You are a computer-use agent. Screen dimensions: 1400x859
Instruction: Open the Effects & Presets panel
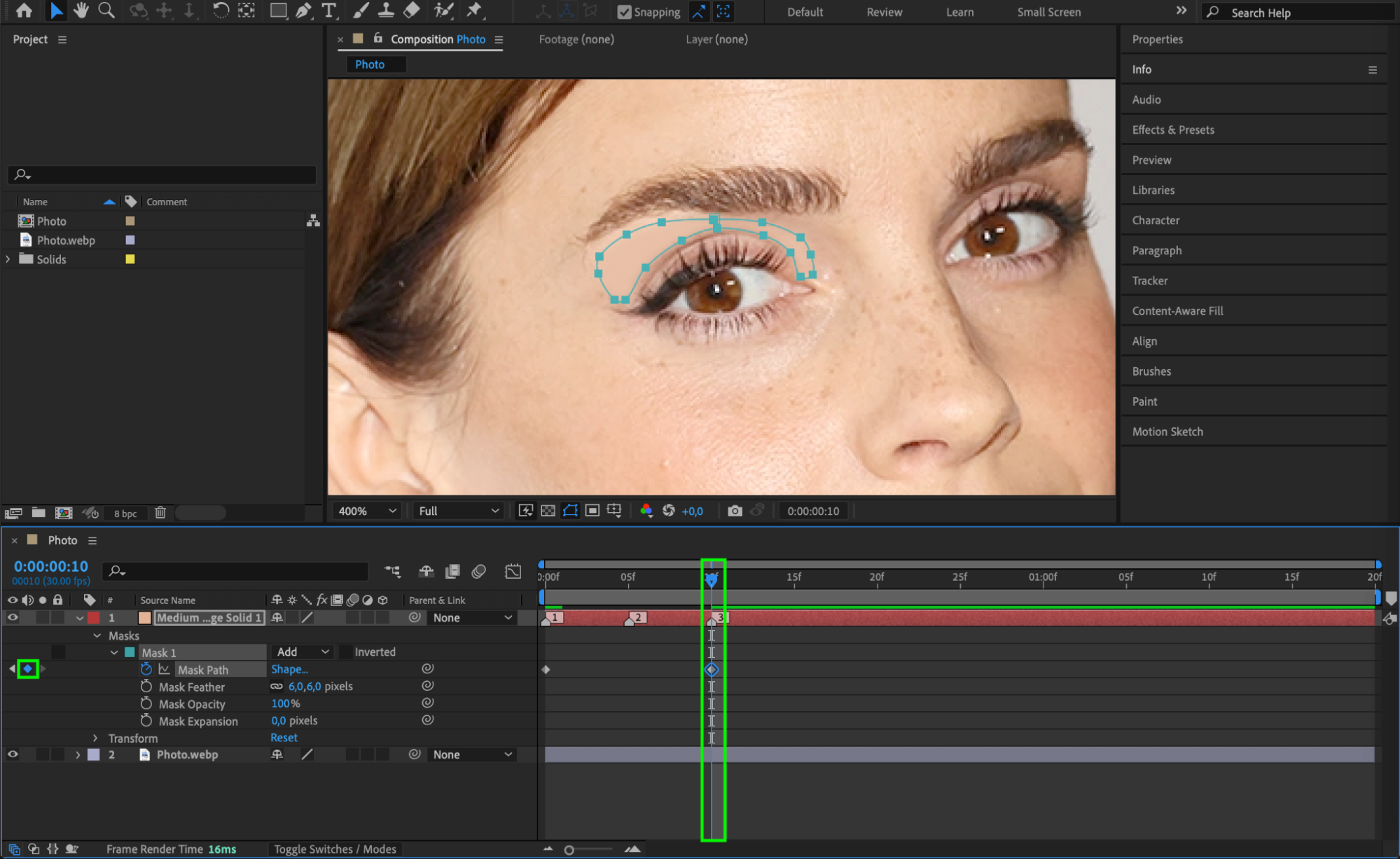click(1173, 130)
